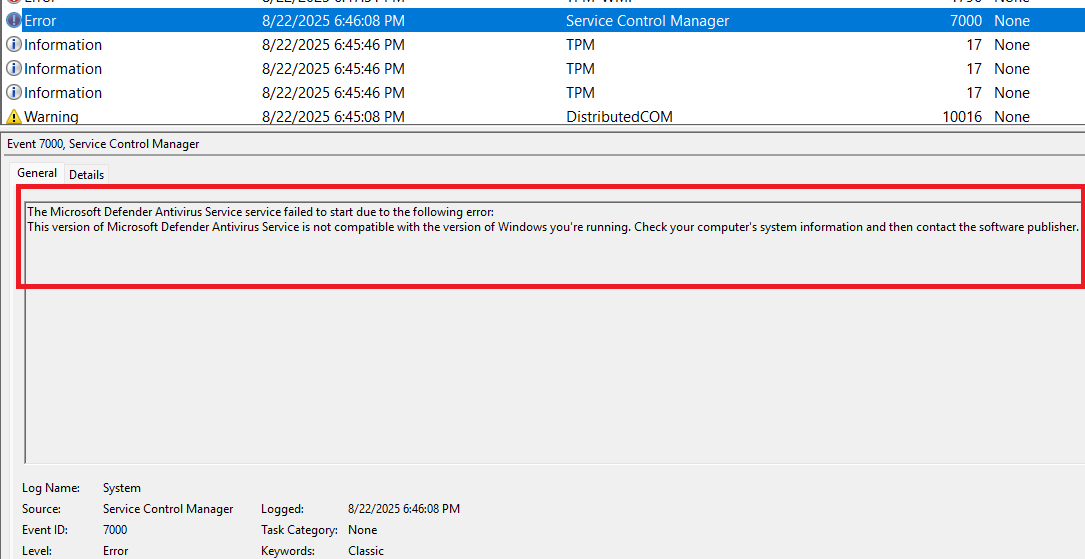
Task: Click the "Event 7000, Service Control Manager" pane header
Action: (x=103, y=144)
